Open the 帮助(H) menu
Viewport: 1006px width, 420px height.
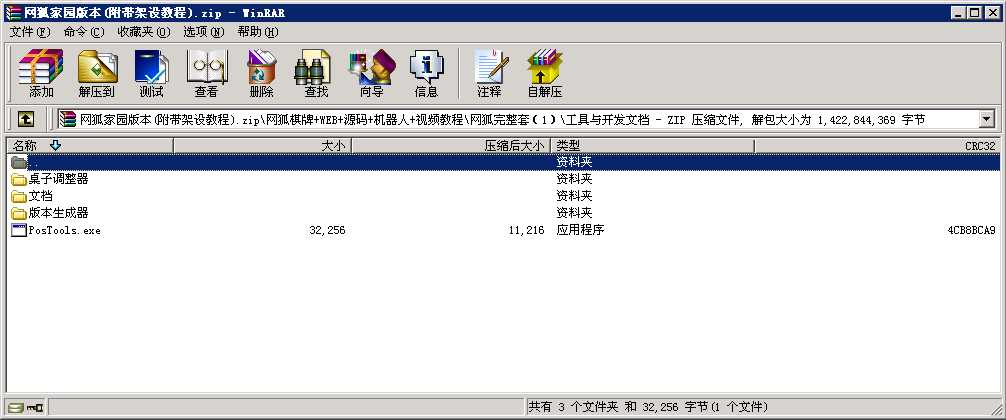point(258,32)
